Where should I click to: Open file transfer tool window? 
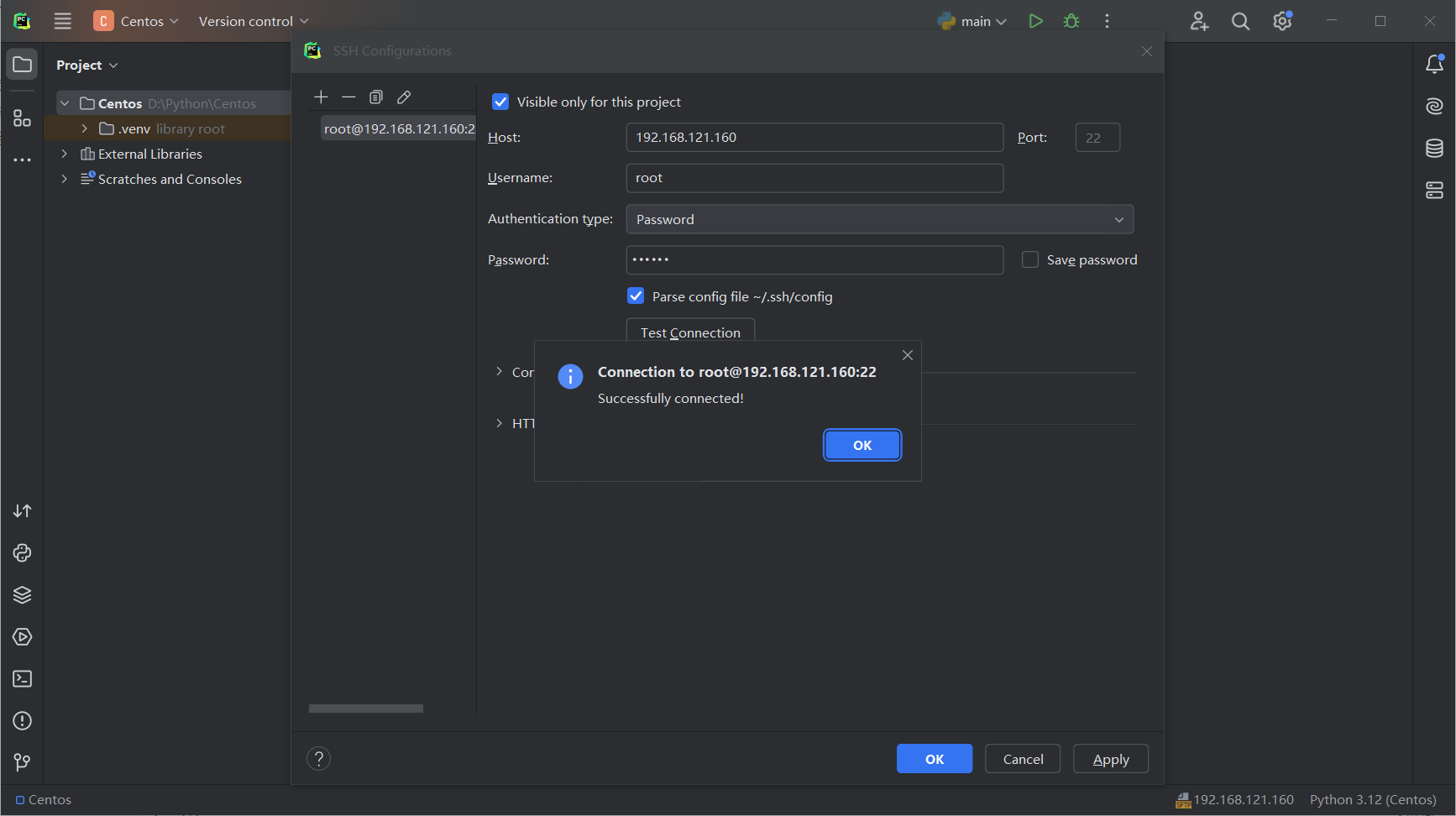[x=23, y=511]
